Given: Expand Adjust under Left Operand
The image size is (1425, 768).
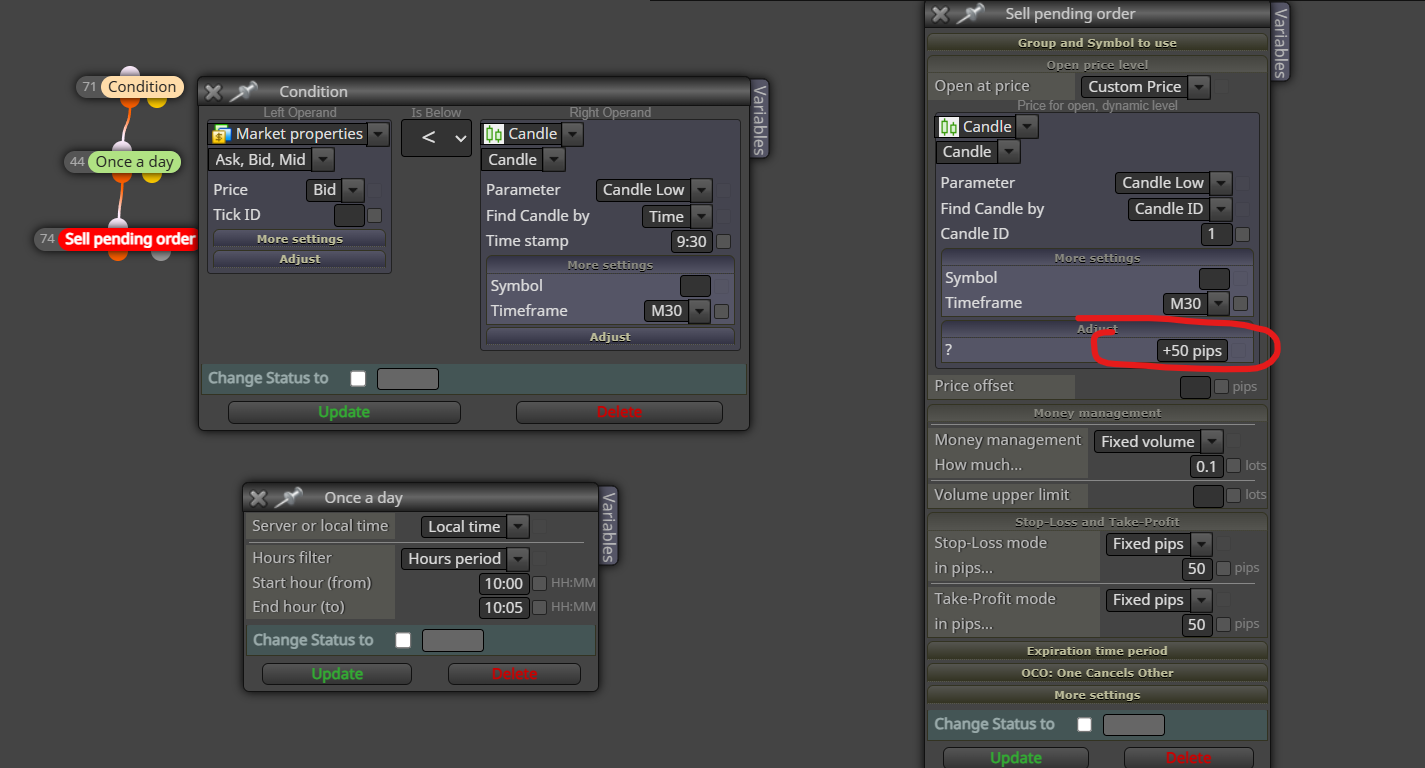Looking at the screenshot, I should pyautogui.click(x=299, y=259).
